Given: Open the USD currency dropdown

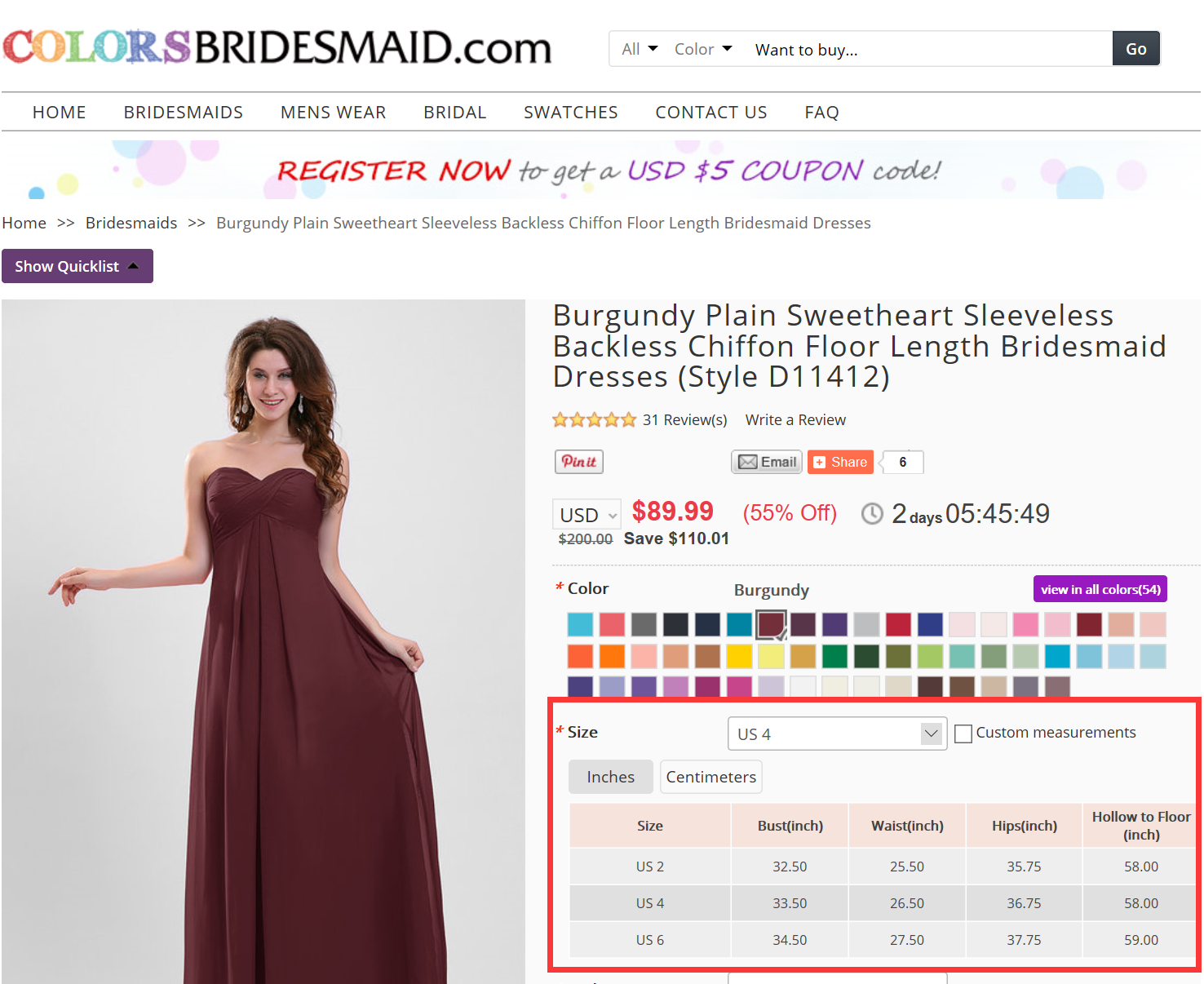Looking at the screenshot, I should pos(587,515).
